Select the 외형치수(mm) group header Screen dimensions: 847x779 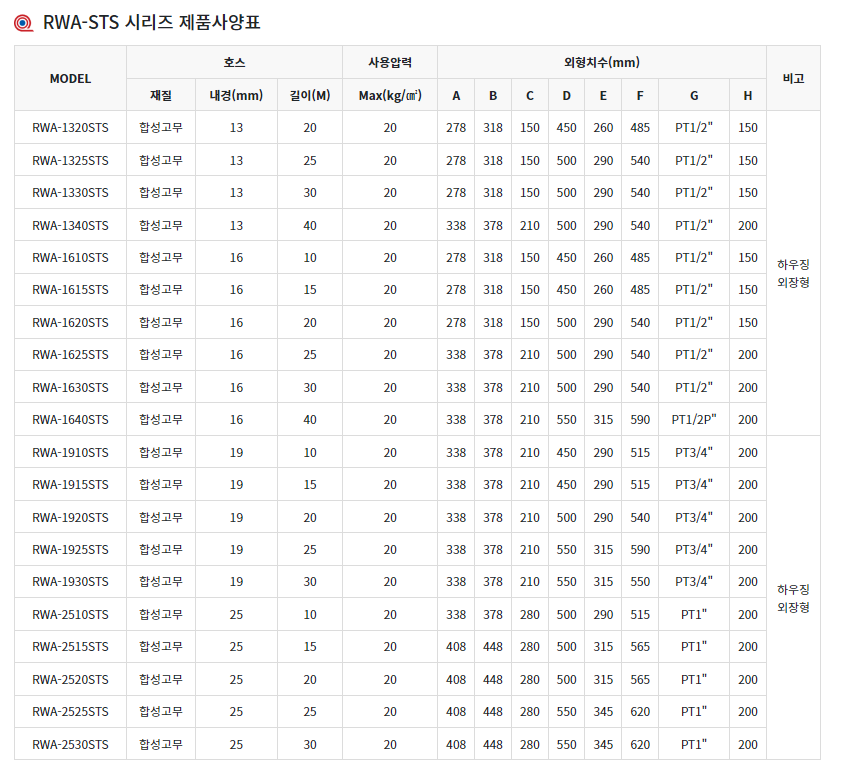click(602, 62)
